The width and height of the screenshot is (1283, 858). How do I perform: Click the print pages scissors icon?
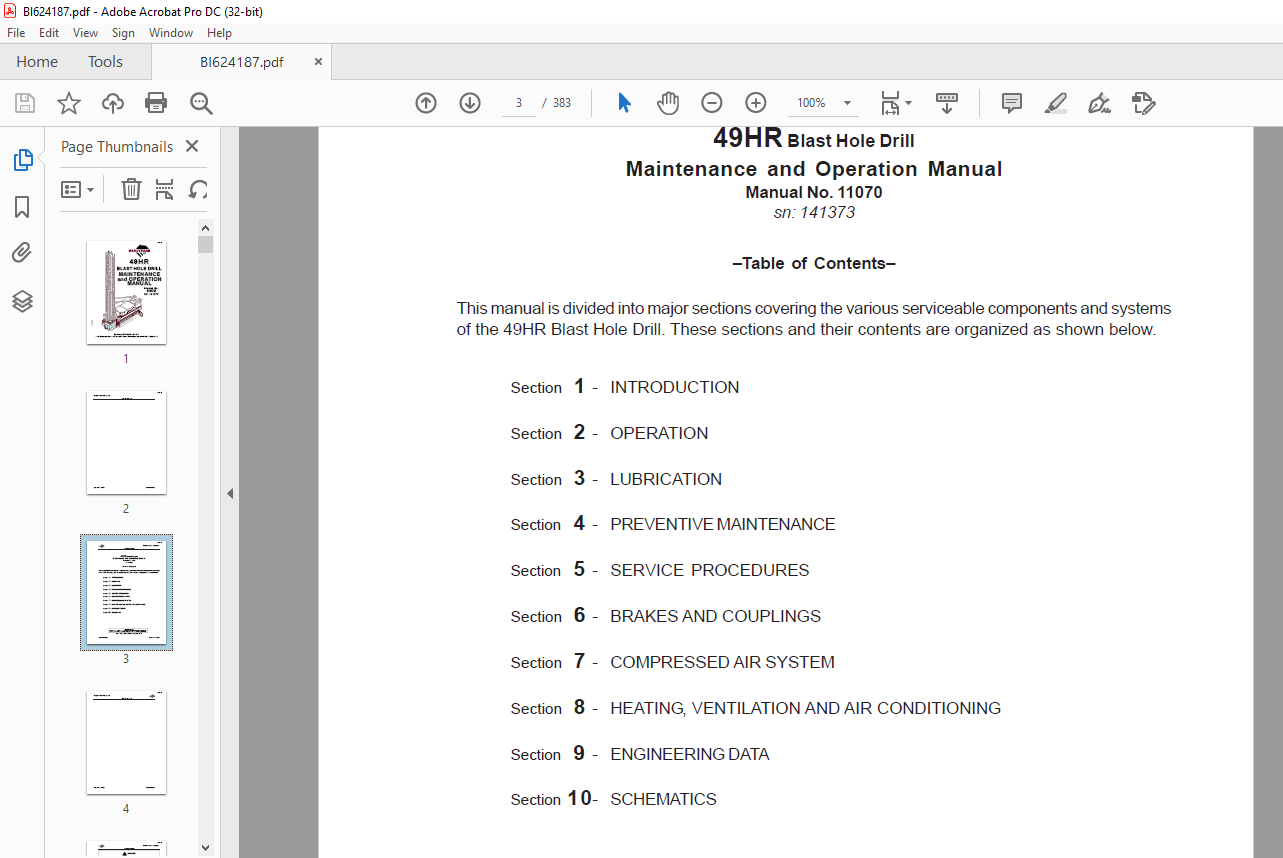coord(165,189)
